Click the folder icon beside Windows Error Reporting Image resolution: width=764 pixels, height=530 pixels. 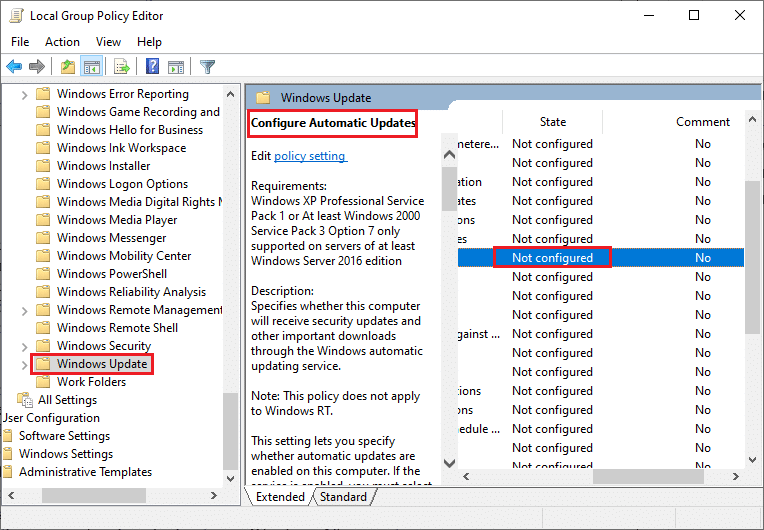point(43,94)
